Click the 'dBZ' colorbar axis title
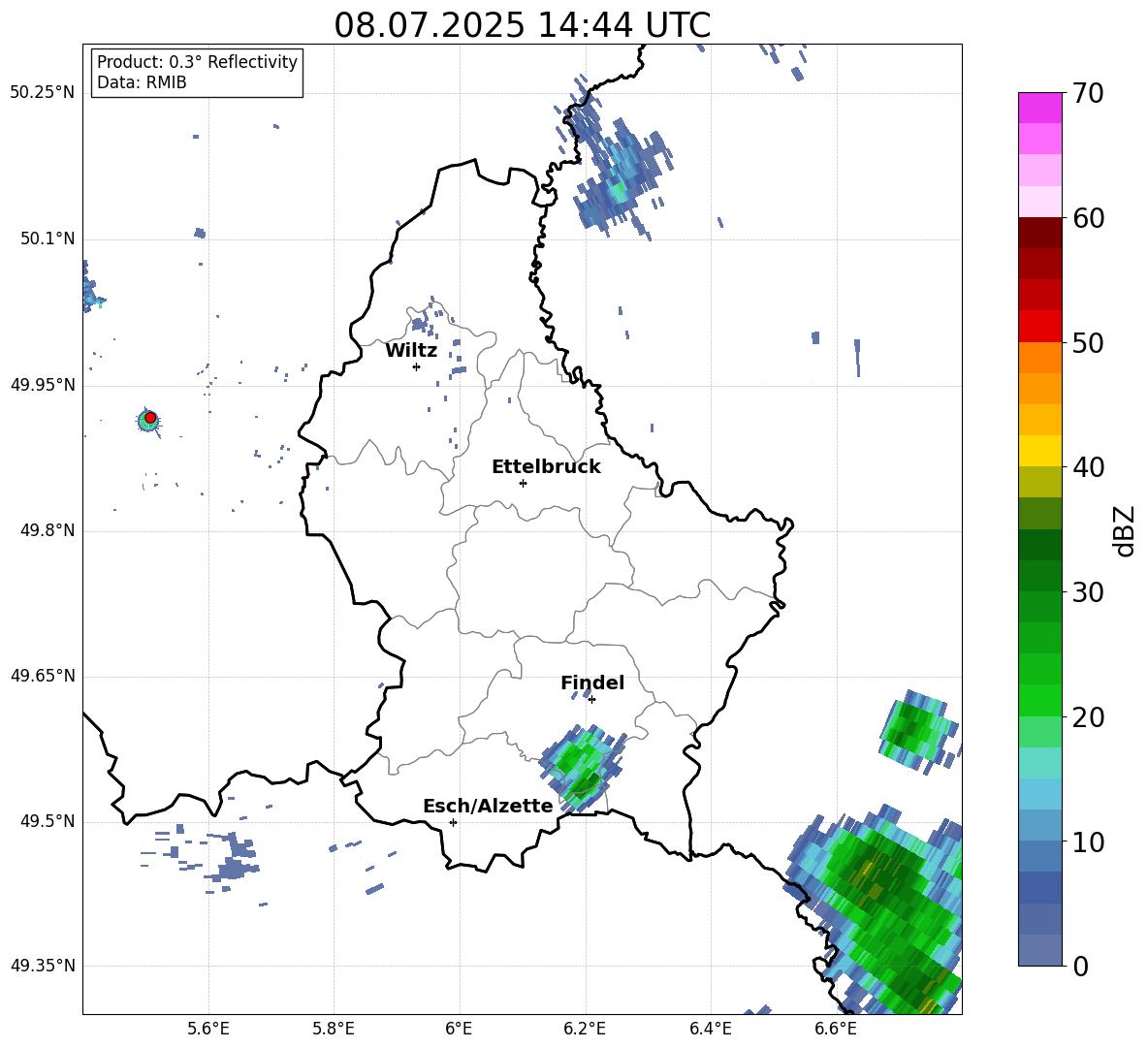Image resolution: width=1148 pixels, height=1048 pixels. click(x=1125, y=530)
